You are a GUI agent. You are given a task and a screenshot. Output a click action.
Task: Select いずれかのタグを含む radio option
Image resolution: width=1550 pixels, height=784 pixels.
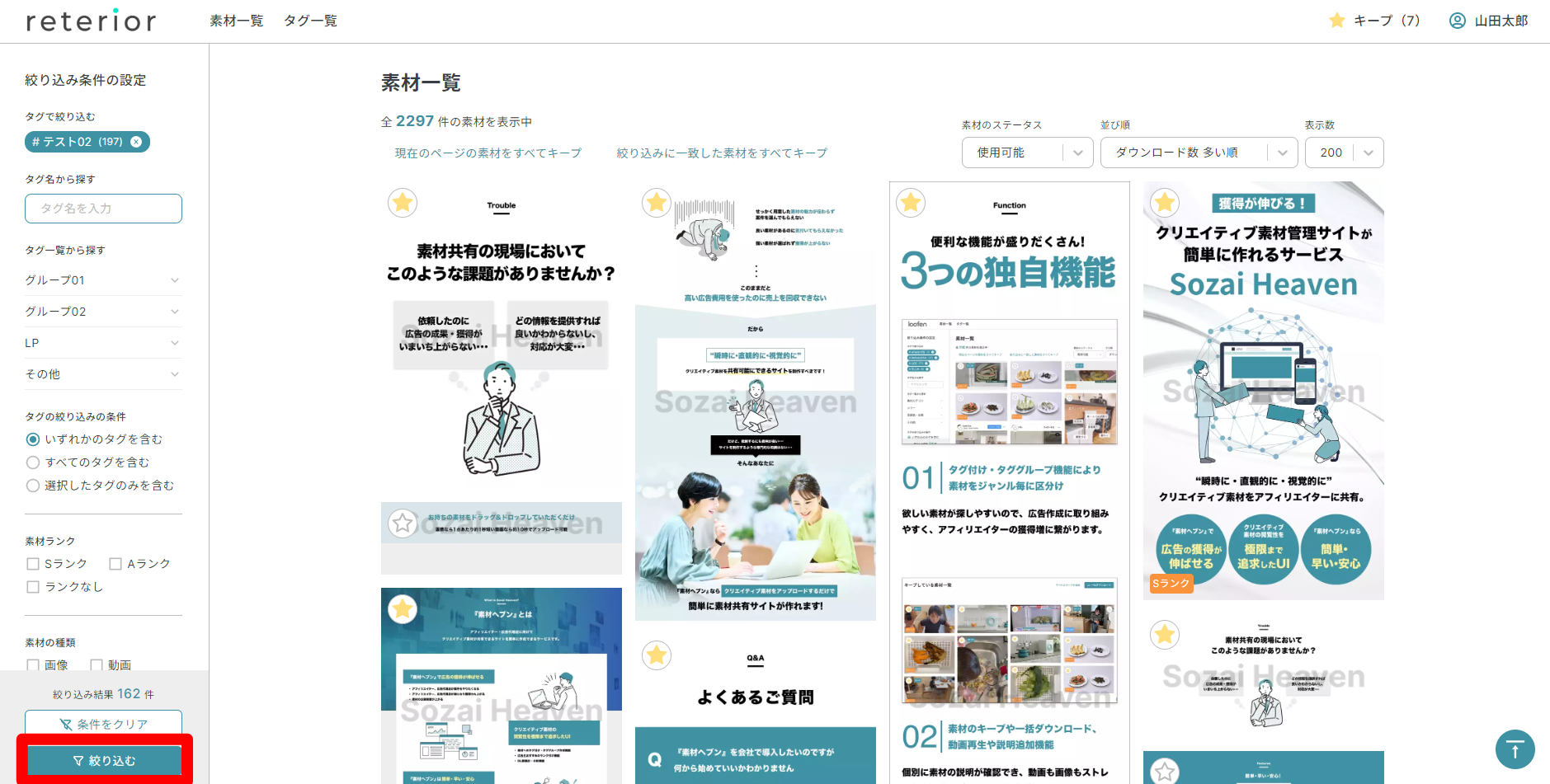tap(33, 439)
